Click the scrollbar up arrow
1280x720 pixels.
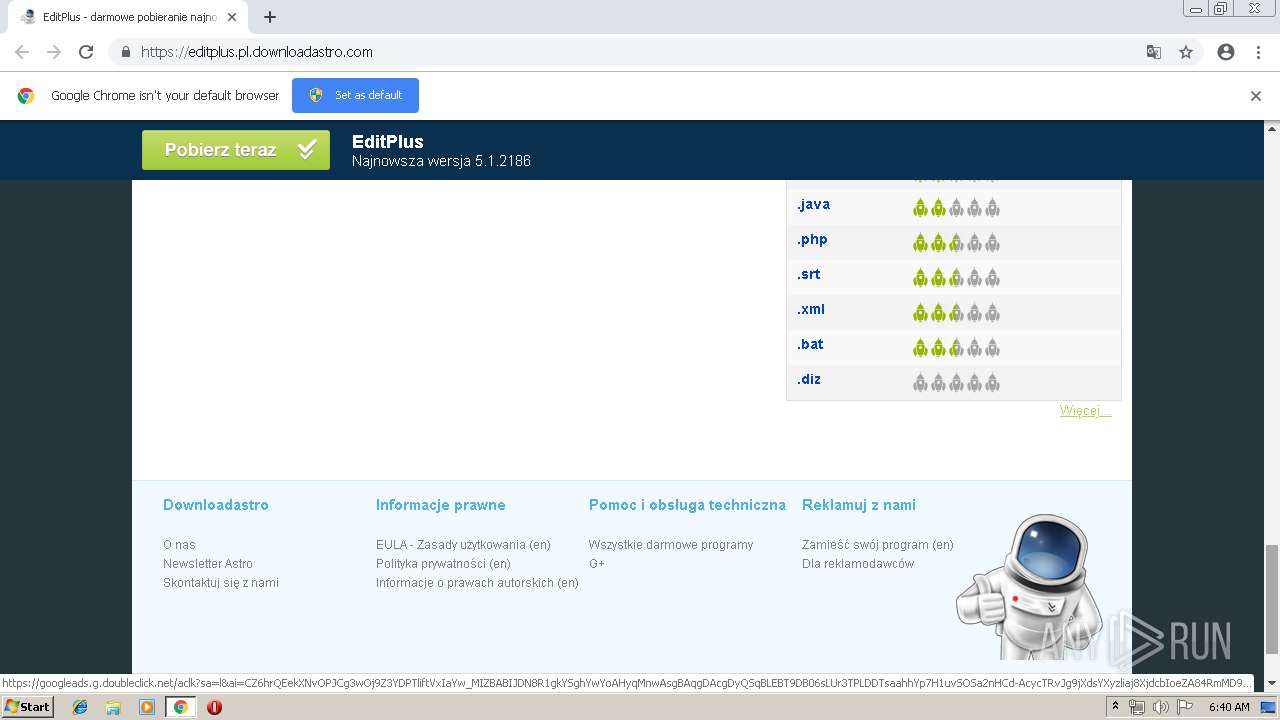(x=1272, y=128)
